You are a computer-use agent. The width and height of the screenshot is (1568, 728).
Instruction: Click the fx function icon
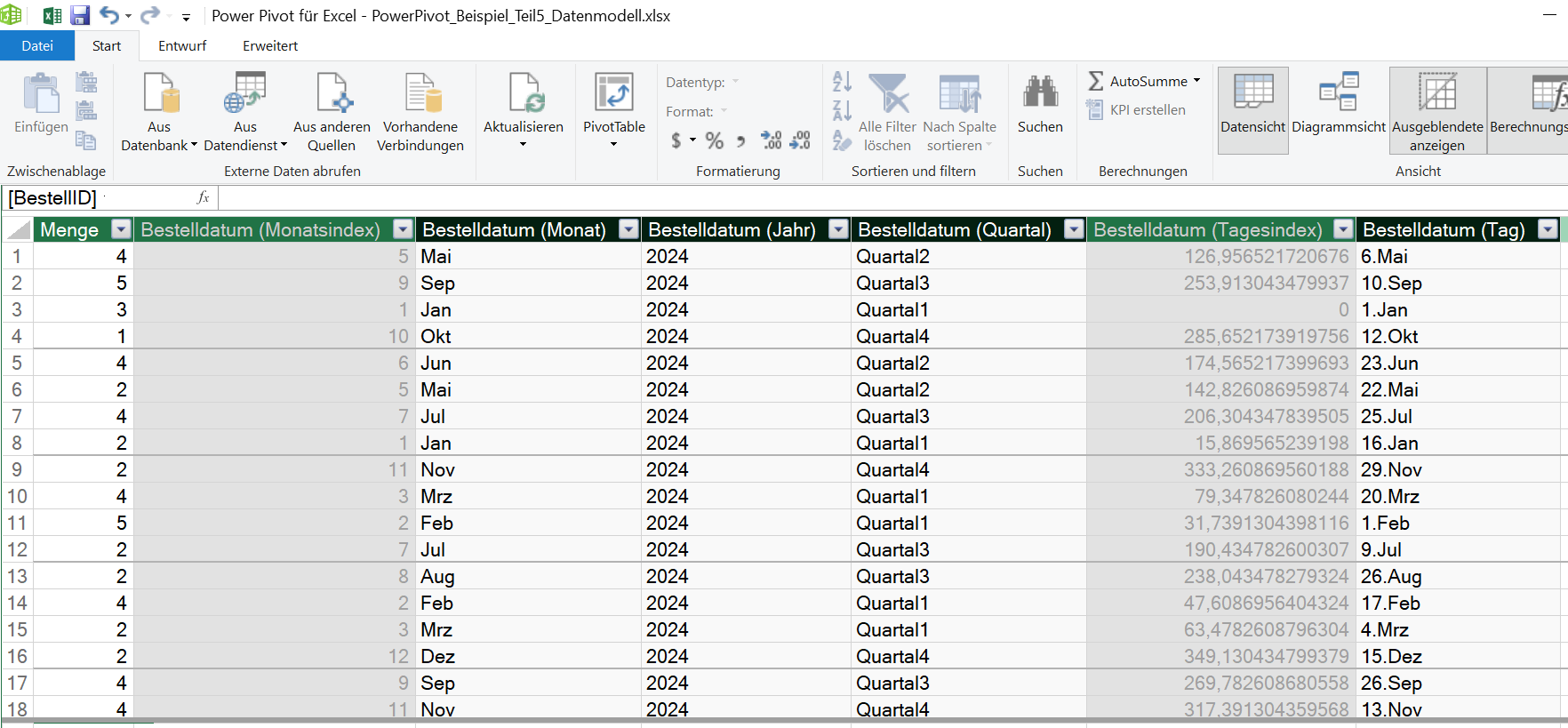tap(203, 197)
